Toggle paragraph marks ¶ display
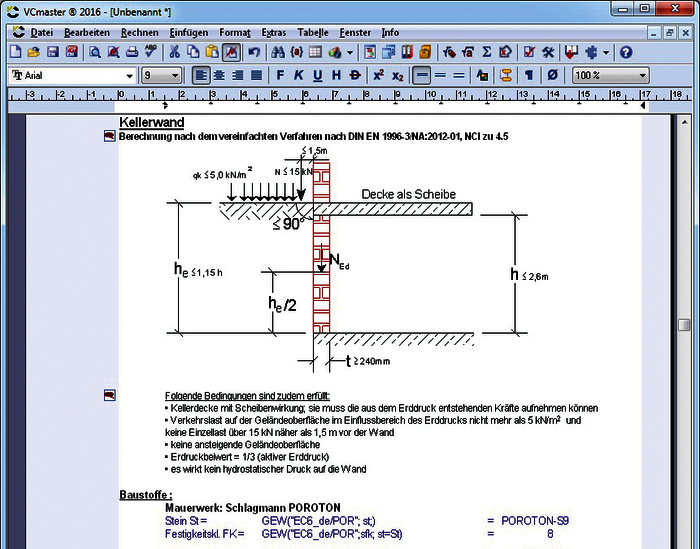Image resolution: width=700 pixels, height=549 pixels. coord(529,75)
